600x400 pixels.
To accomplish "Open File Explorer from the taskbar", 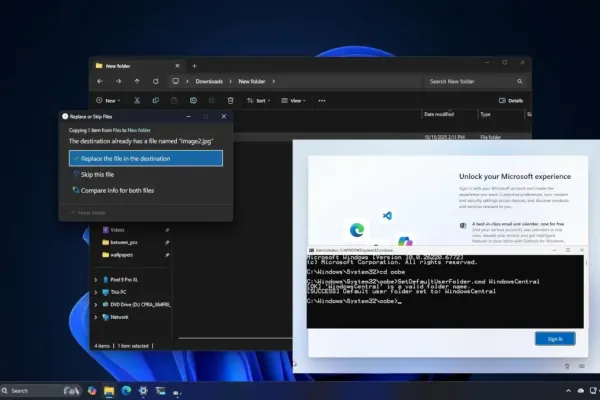I will (x=108, y=390).
